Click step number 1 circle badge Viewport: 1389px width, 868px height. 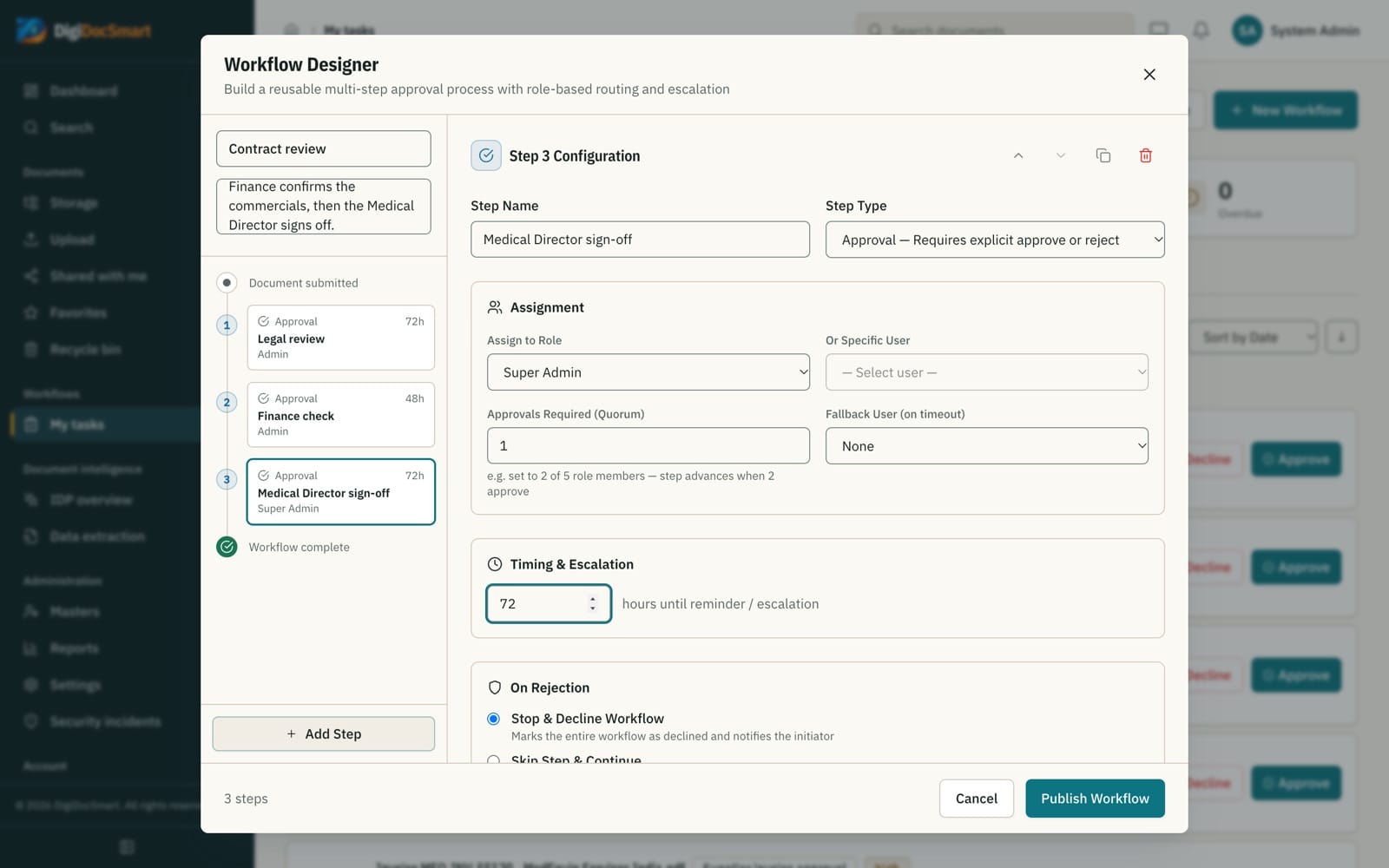pyautogui.click(x=227, y=325)
